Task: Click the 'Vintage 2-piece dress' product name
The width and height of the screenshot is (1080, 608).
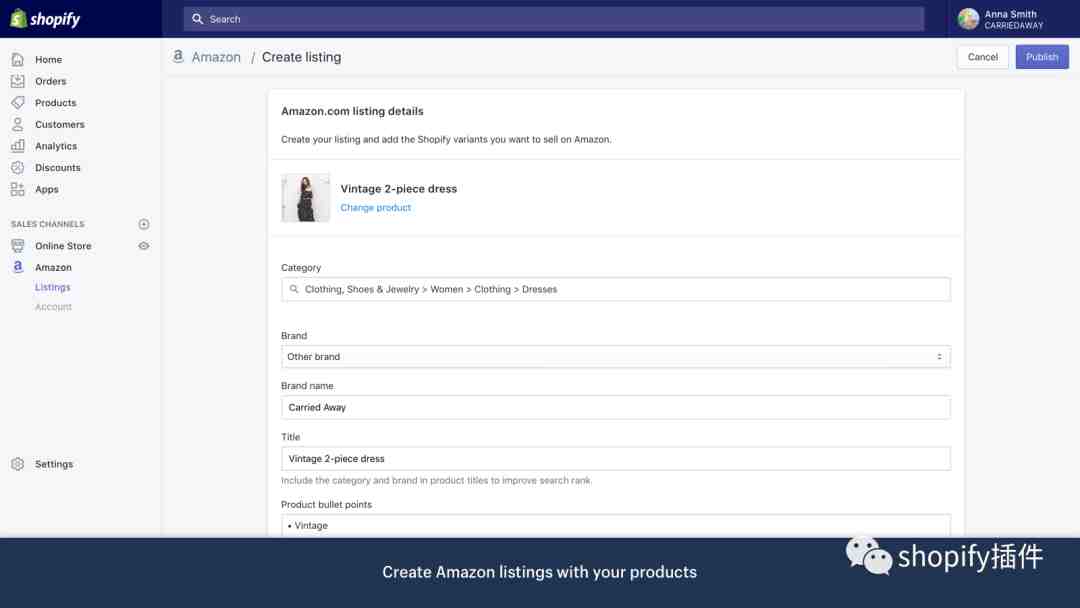Action: tap(398, 189)
